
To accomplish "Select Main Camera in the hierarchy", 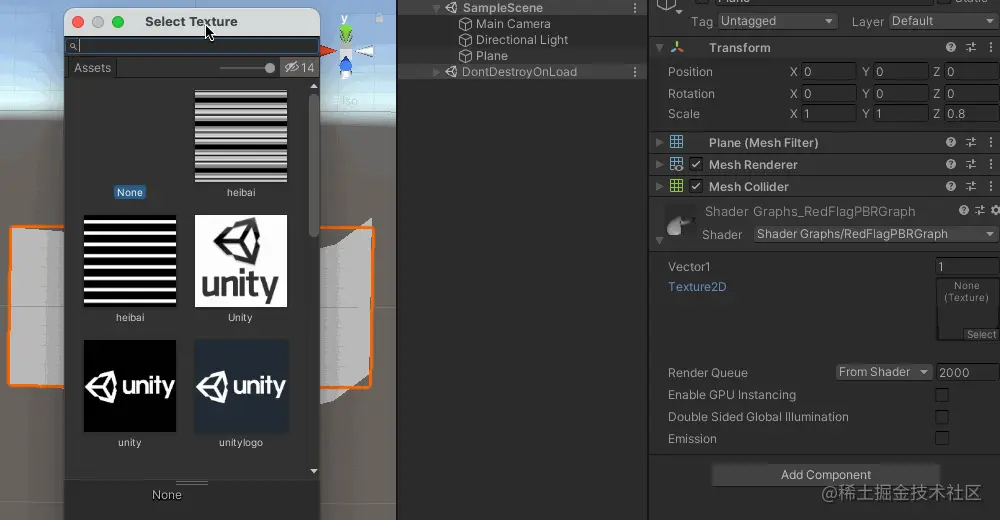I will click(513, 24).
